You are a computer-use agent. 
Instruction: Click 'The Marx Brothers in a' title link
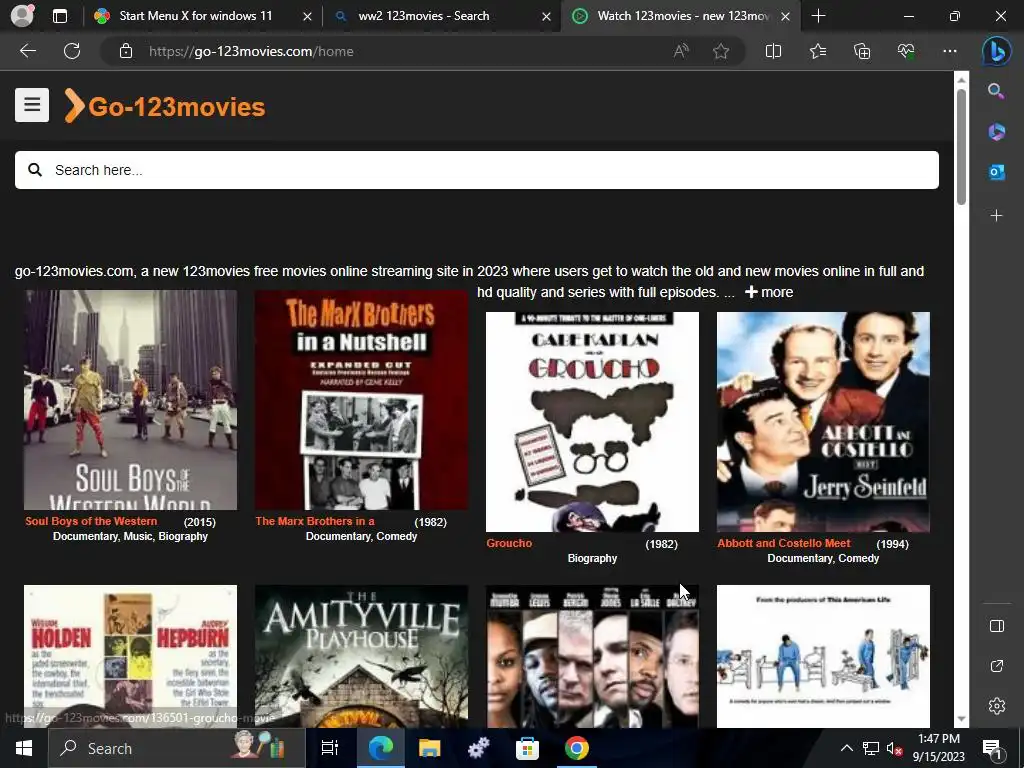pyautogui.click(x=315, y=521)
